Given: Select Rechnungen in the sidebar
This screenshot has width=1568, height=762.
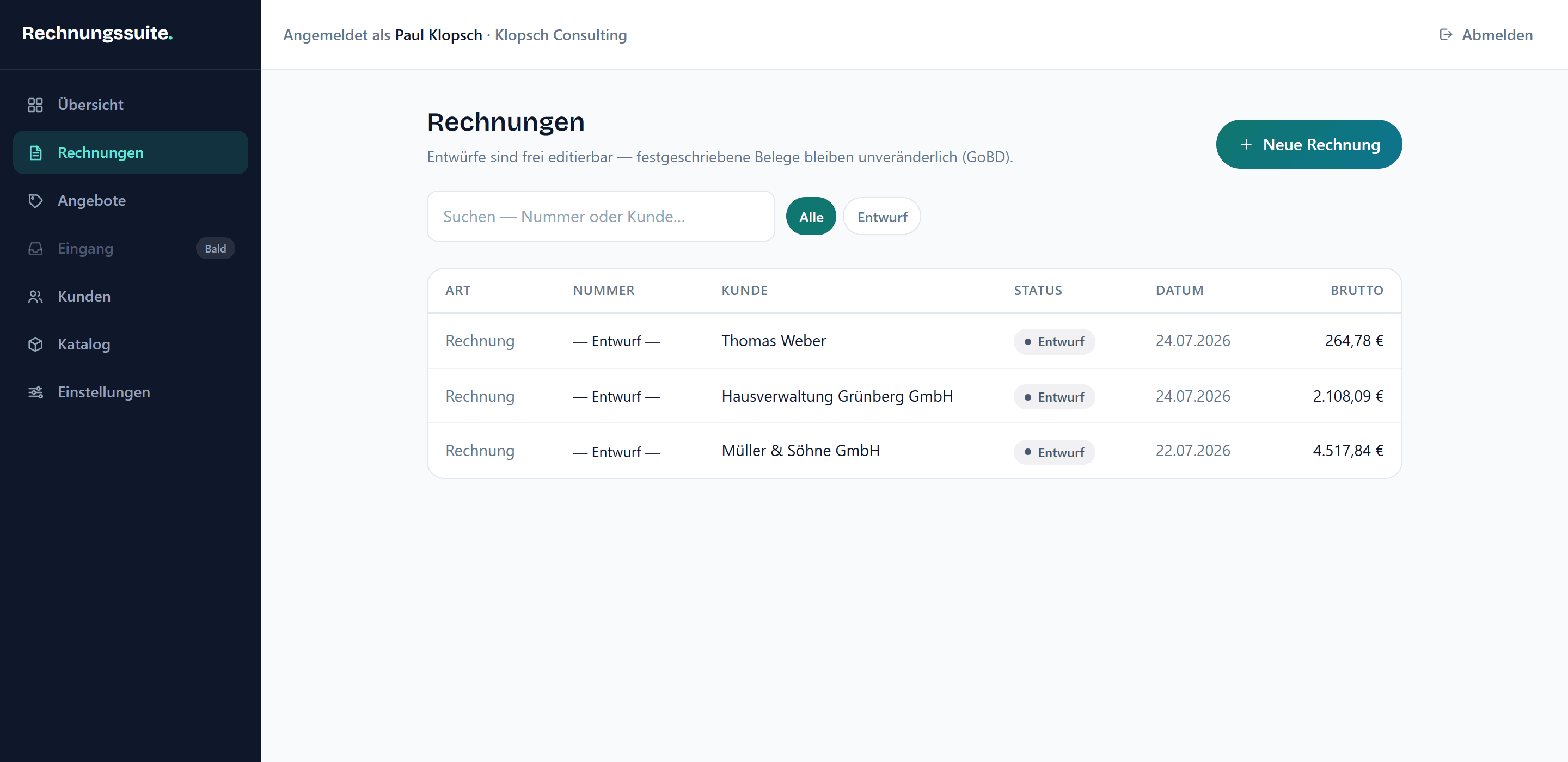Looking at the screenshot, I should coord(130,153).
